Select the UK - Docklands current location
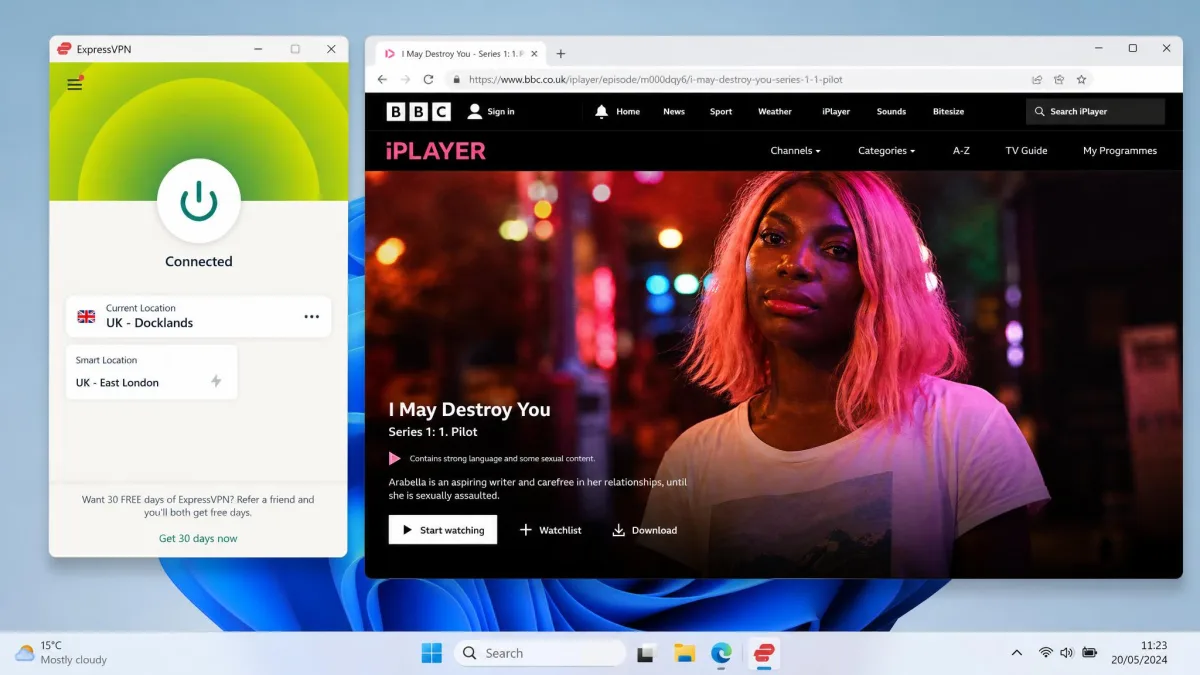Screen dimensions: 1200x675 click(x=198, y=316)
